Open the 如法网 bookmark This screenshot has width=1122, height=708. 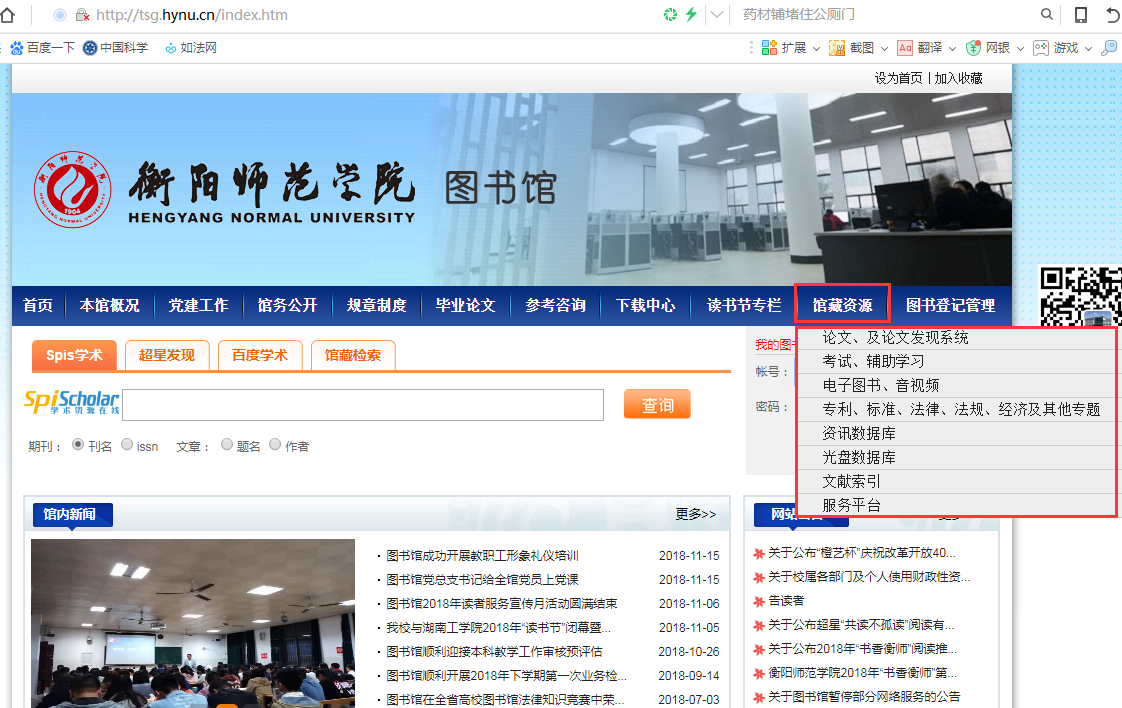point(191,48)
